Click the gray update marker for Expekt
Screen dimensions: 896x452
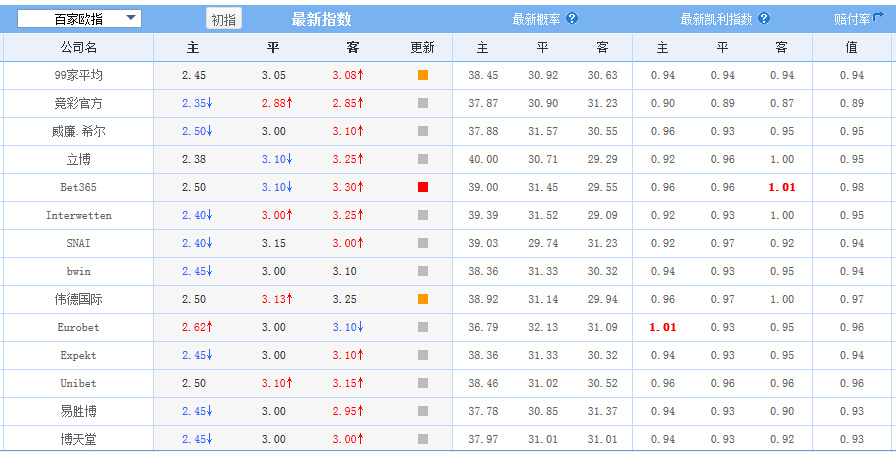[423, 355]
